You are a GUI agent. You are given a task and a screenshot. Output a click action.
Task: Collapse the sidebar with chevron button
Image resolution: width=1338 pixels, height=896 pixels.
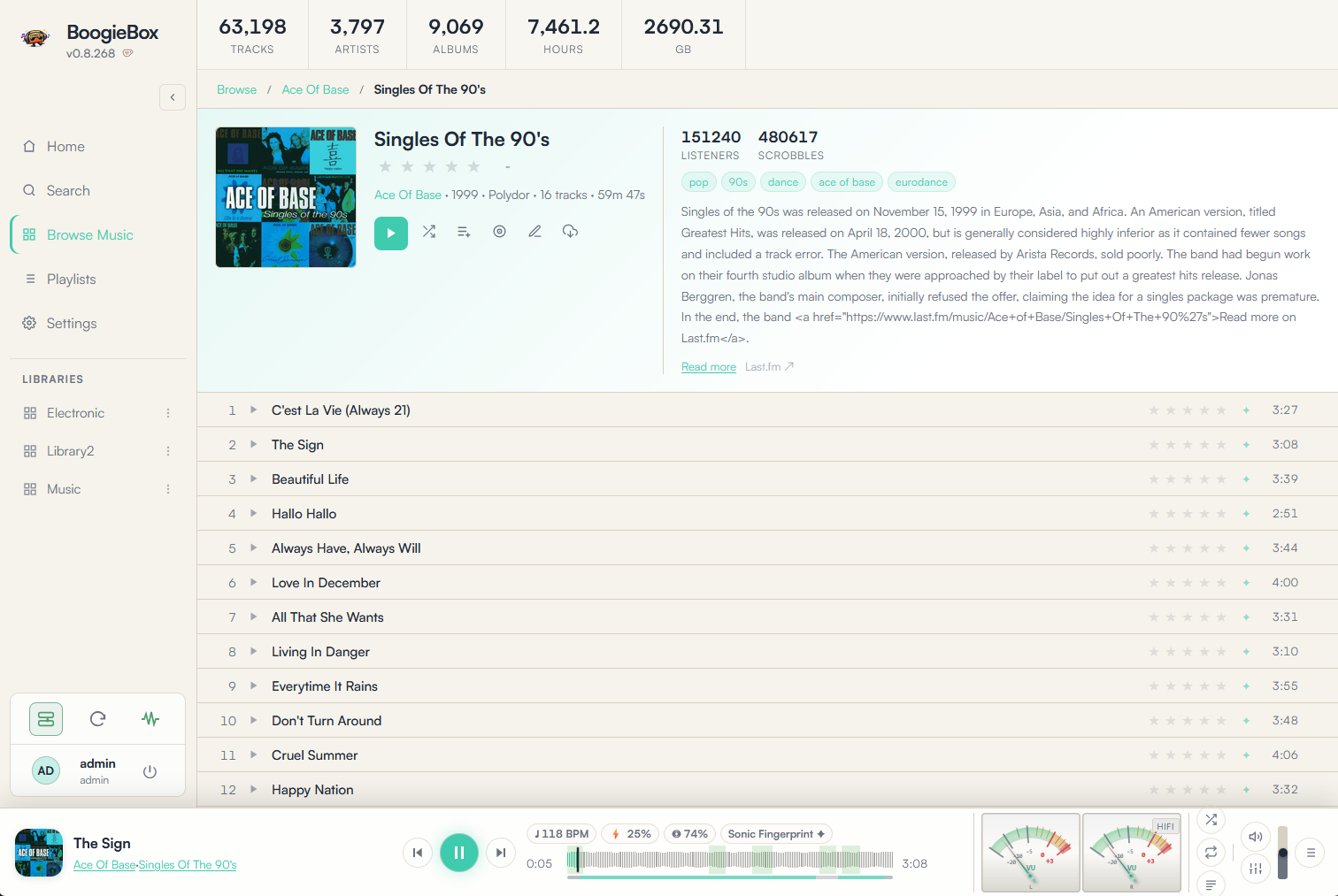point(173,97)
